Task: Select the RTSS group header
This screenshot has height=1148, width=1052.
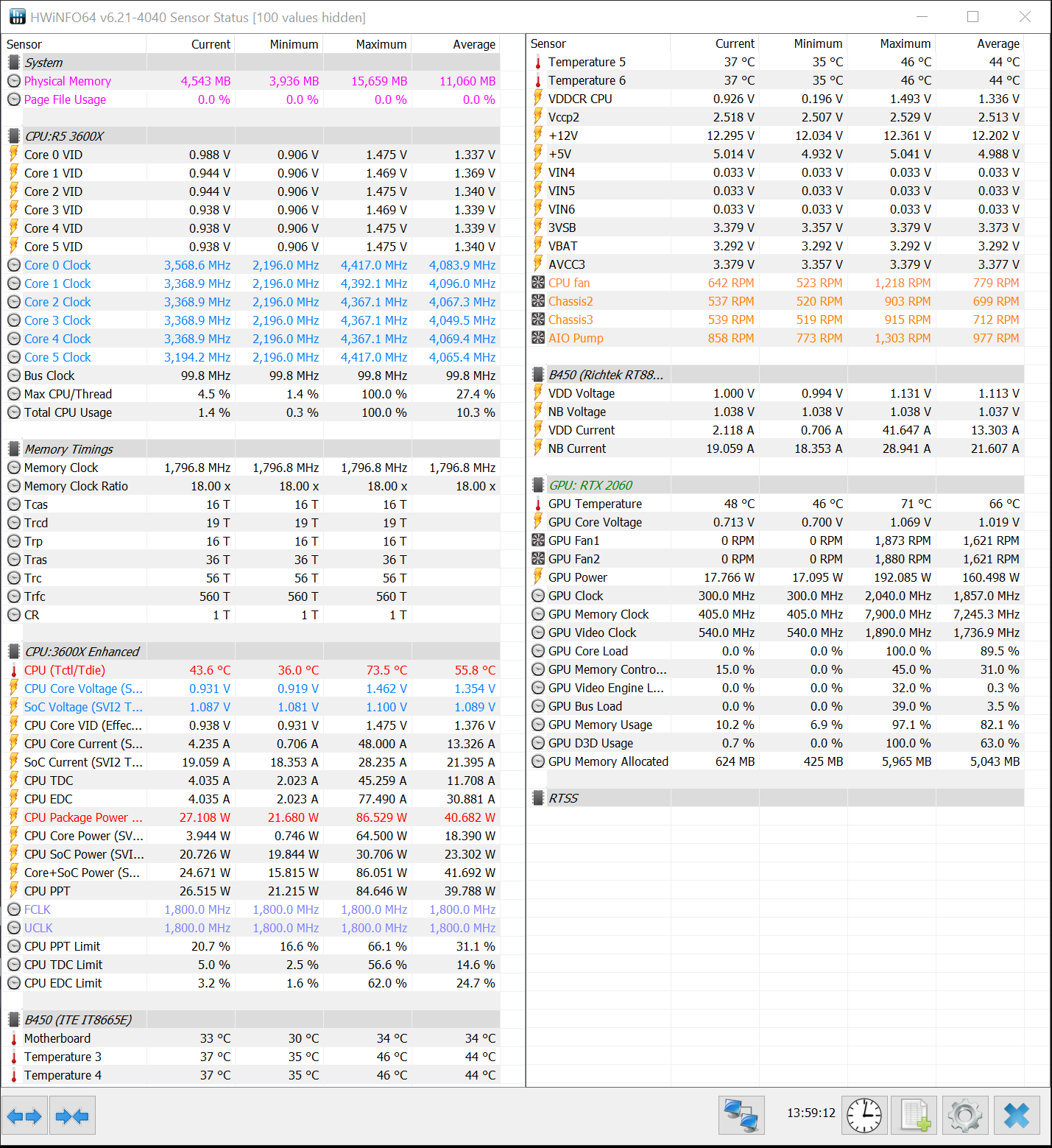Action: coord(775,798)
